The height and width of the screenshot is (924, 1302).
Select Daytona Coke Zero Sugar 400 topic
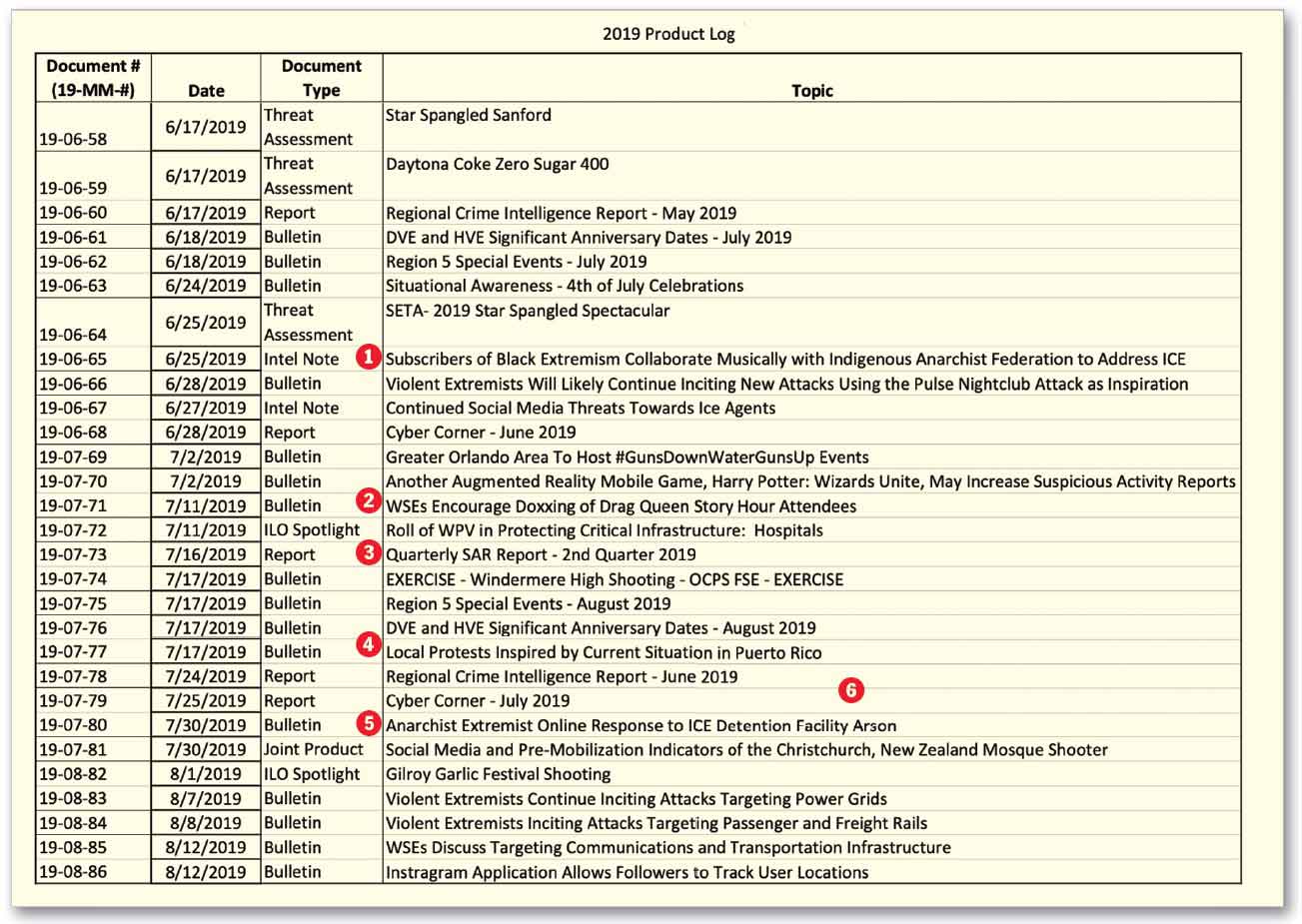(497, 164)
